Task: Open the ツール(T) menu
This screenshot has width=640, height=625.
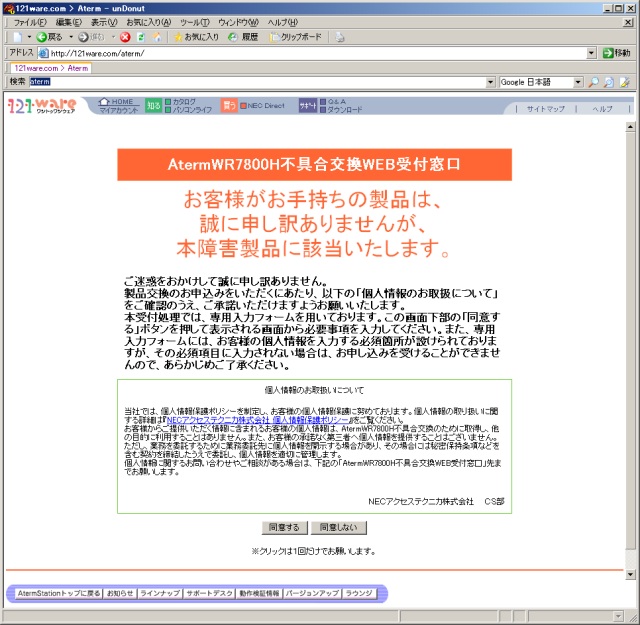Action: coord(195,22)
